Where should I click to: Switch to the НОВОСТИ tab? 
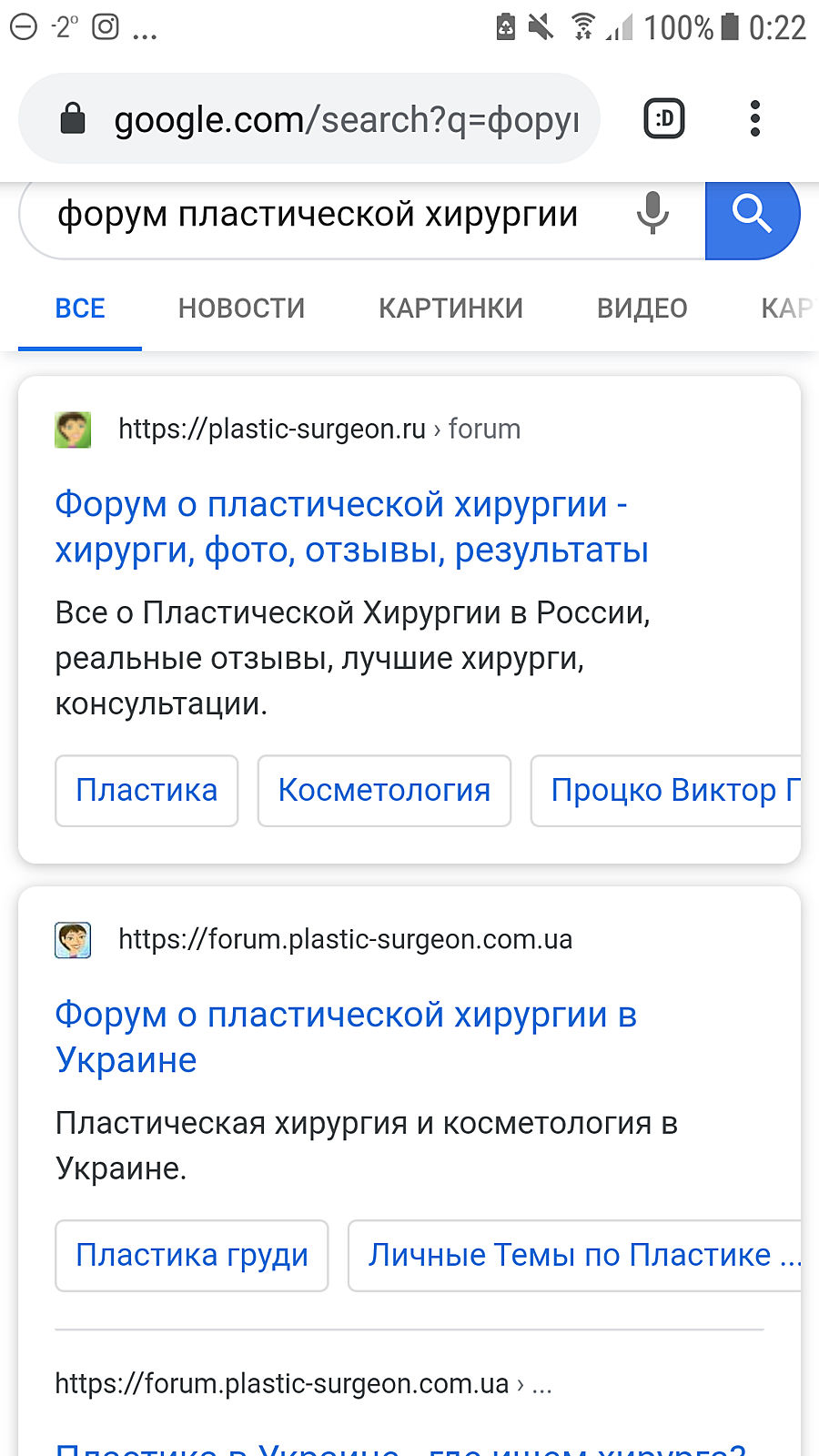[x=241, y=308]
